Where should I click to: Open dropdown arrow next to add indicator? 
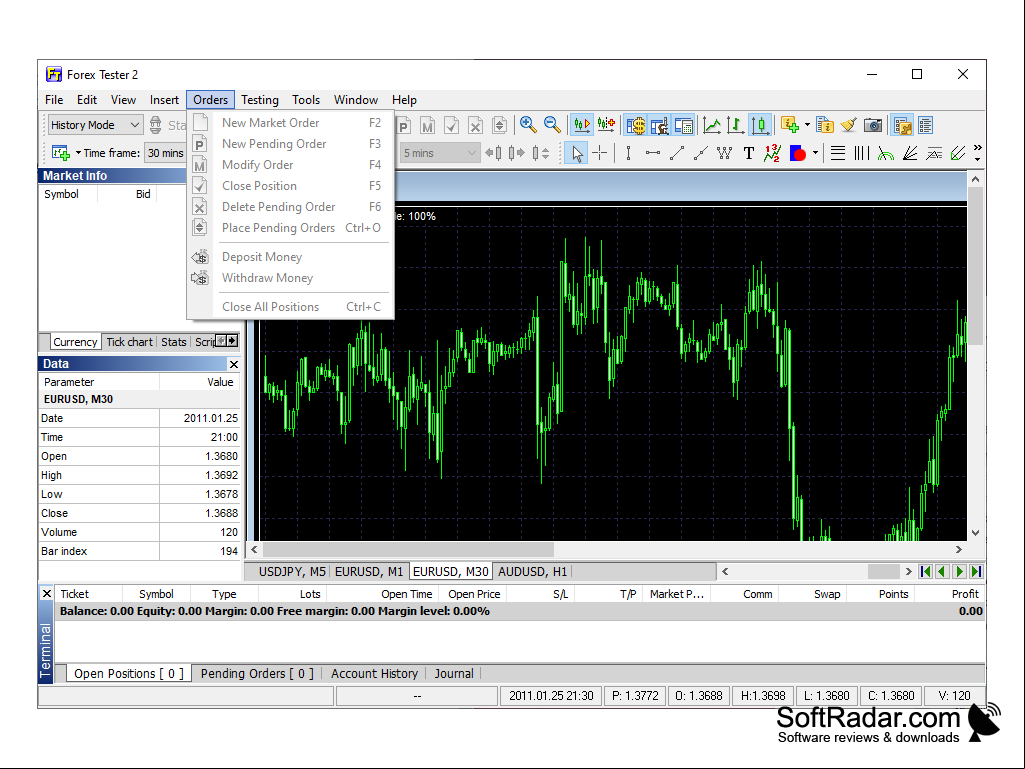coord(807,125)
